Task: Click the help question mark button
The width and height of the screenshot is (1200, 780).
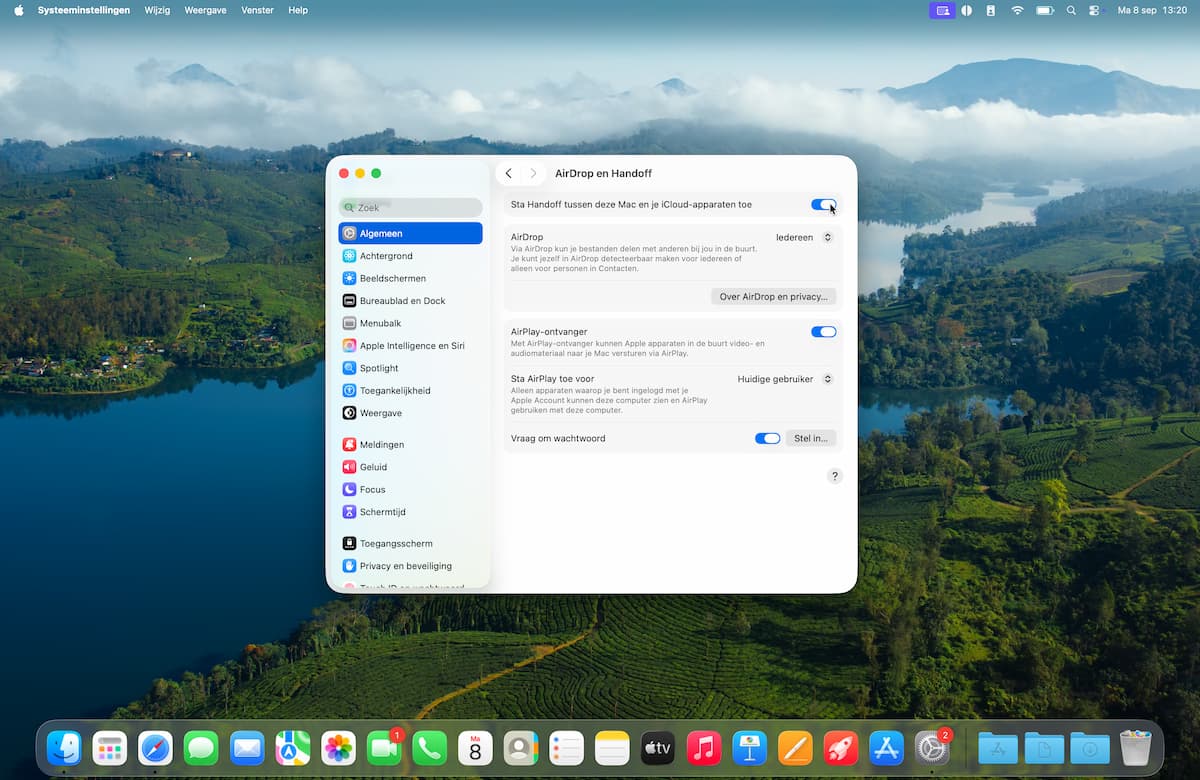Action: pyautogui.click(x=835, y=476)
